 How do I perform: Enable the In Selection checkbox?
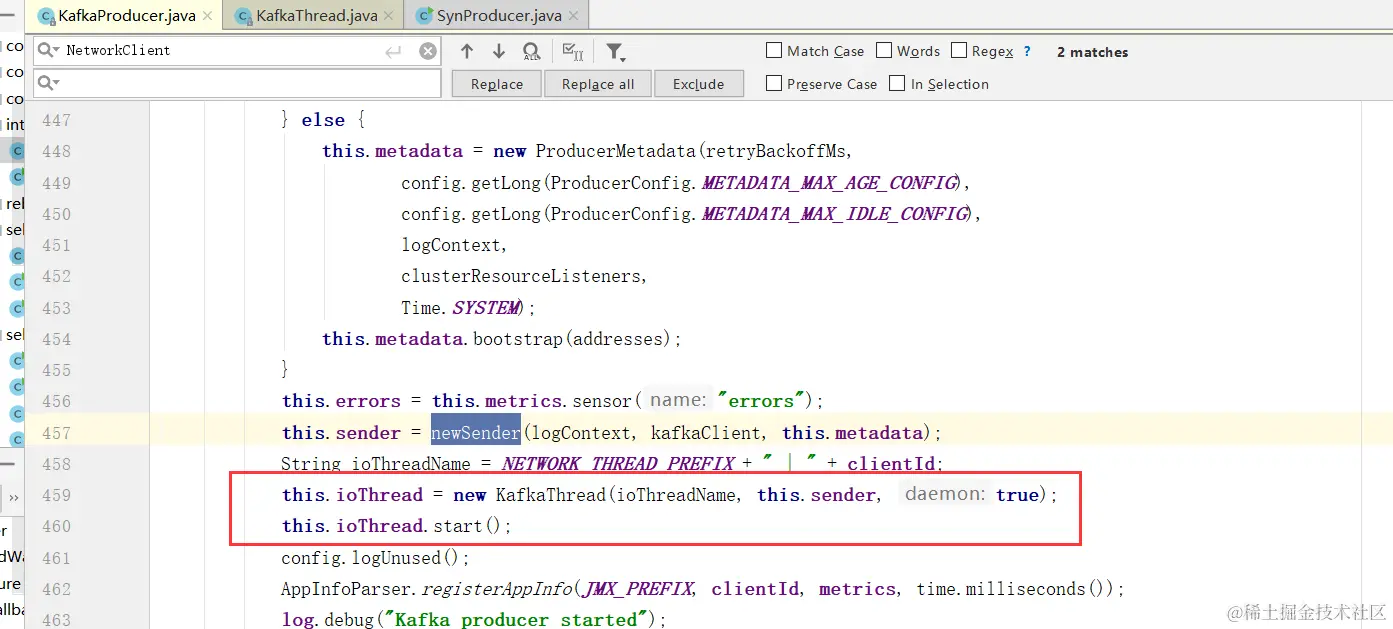click(x=897, y=83)
